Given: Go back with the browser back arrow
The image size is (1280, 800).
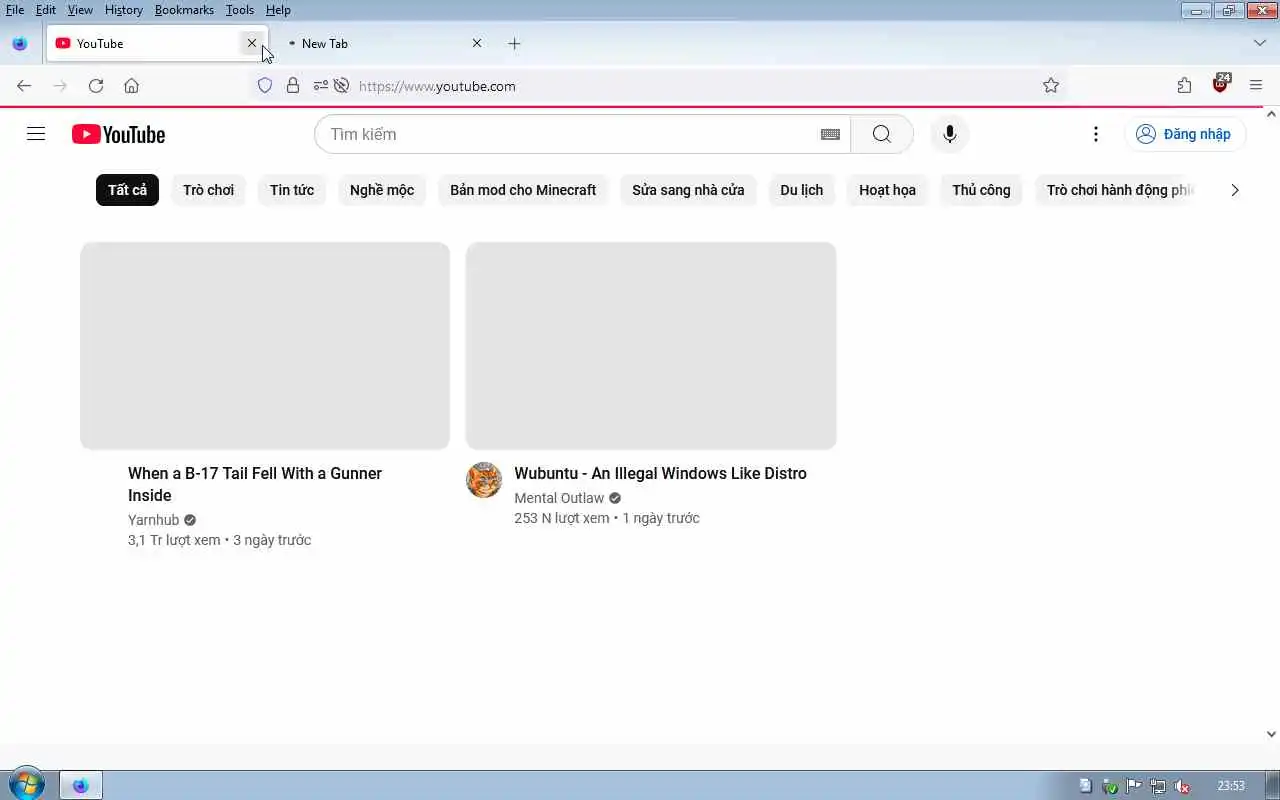Looking at the screenshot, I should [x=24, y=86].
